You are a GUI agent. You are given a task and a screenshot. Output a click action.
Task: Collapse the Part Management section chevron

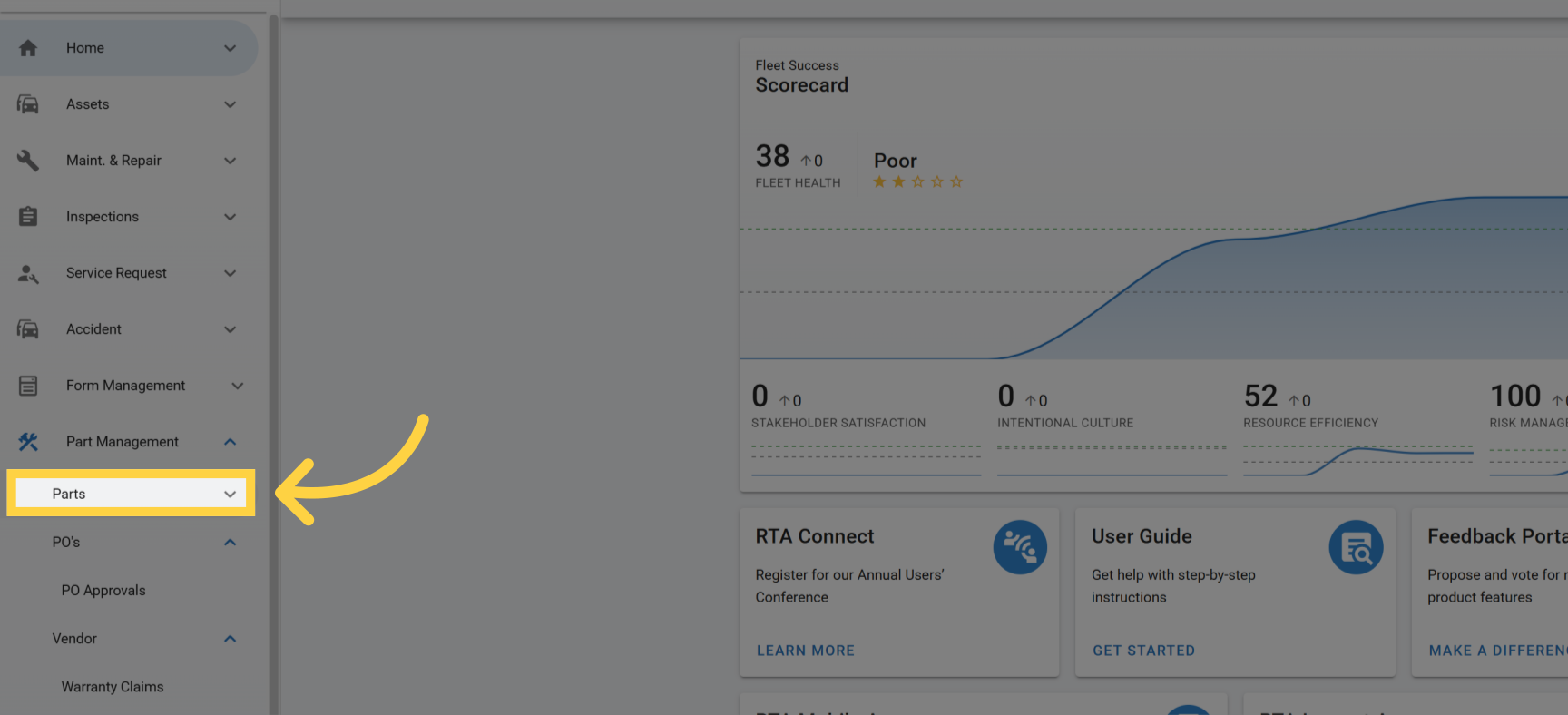click(230, 442)
